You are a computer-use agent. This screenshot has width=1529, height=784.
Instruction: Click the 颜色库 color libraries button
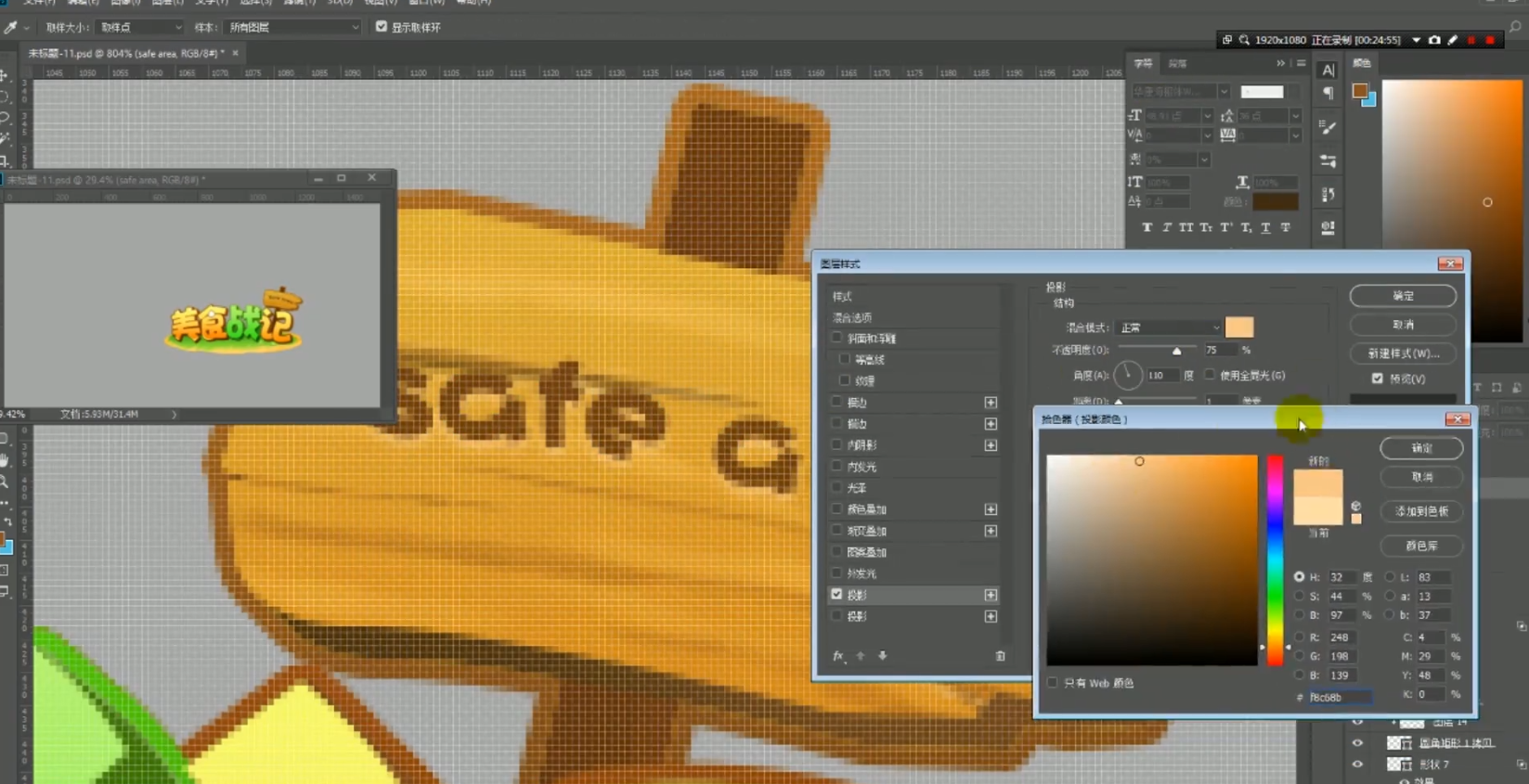(1421, 546)
